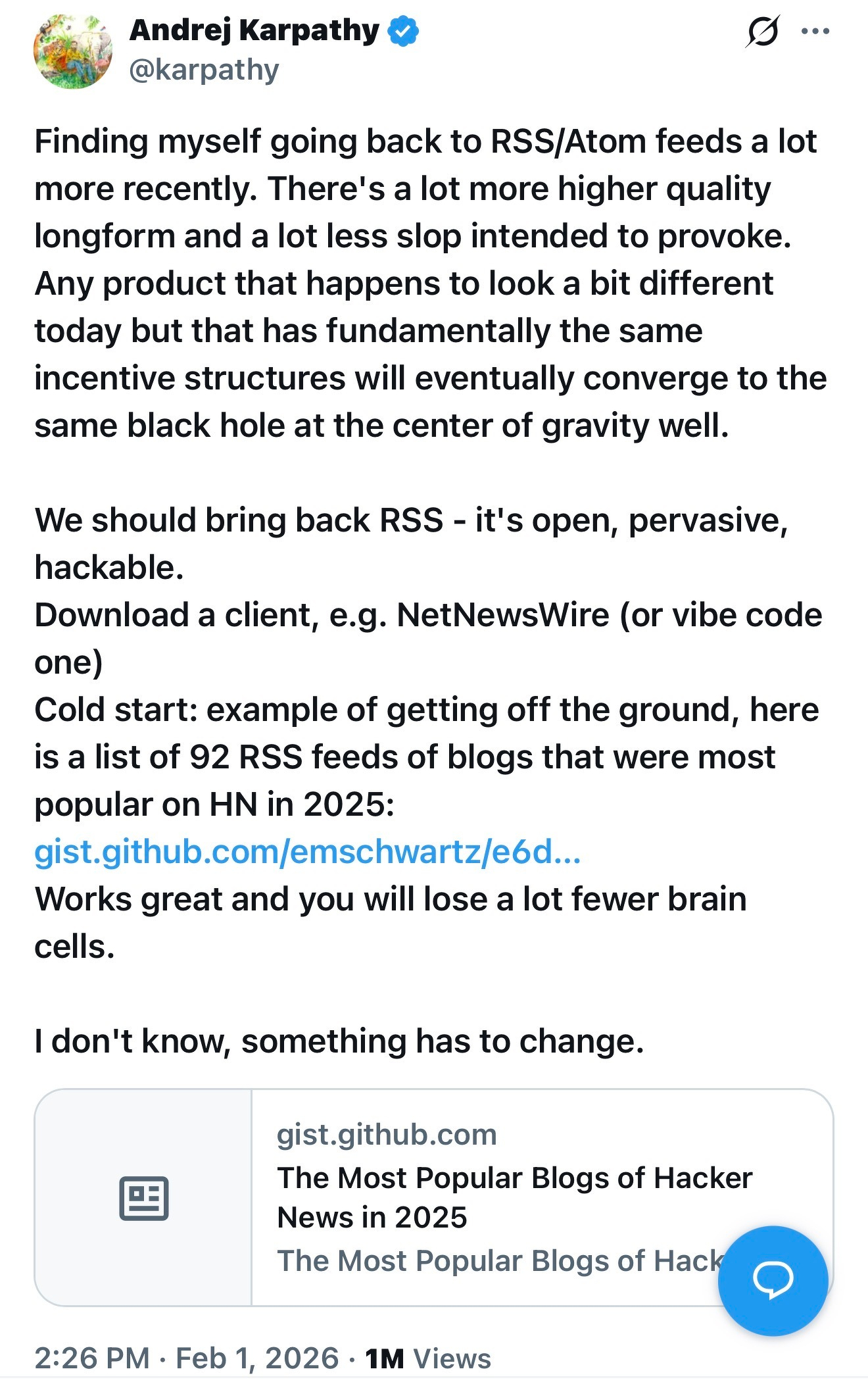Tap the "Cold start" sentence about 92 feeds
The width and height of the screenshot is (868, 1390).
426,757
